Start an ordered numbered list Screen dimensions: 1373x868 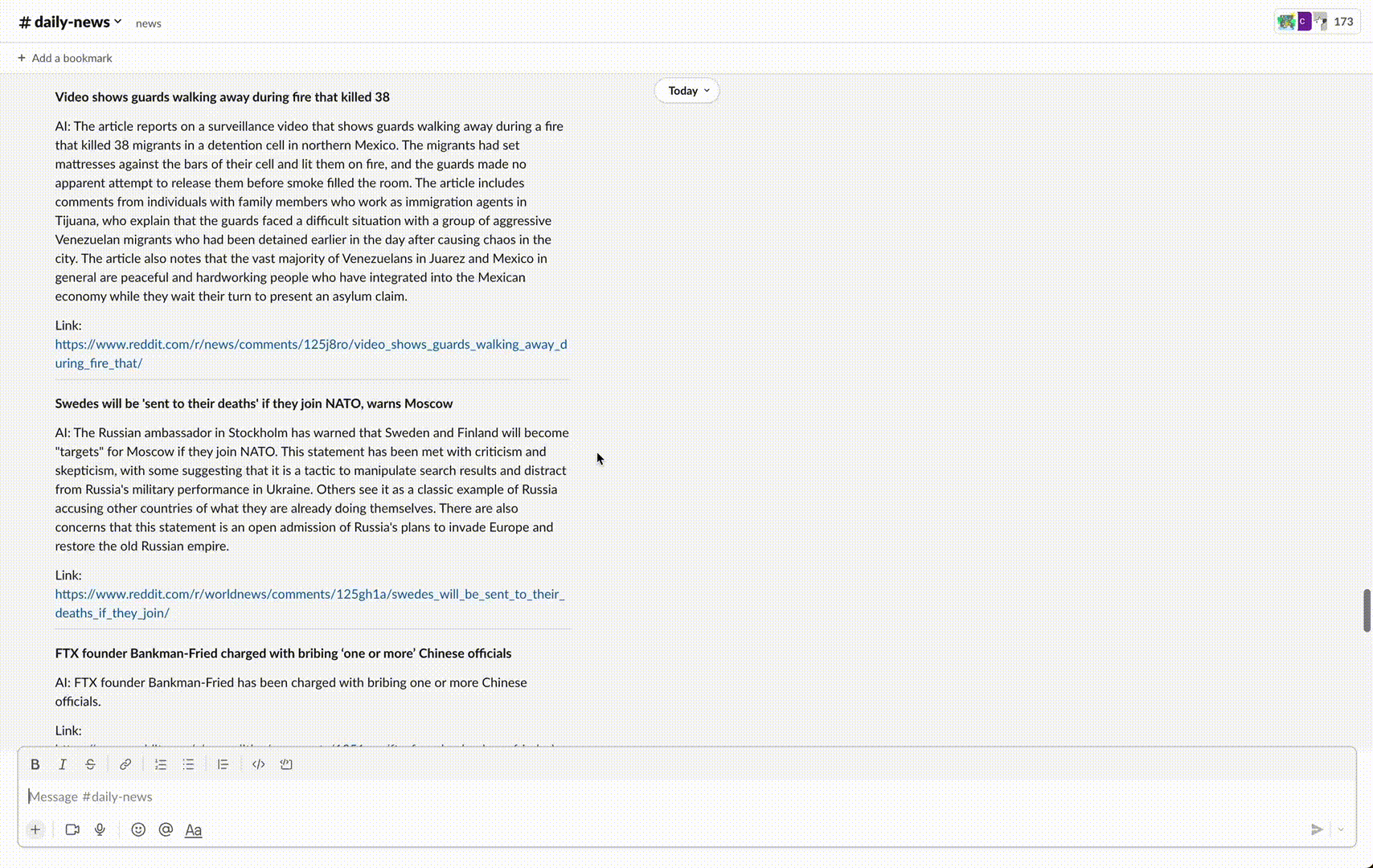pos(161,764)
